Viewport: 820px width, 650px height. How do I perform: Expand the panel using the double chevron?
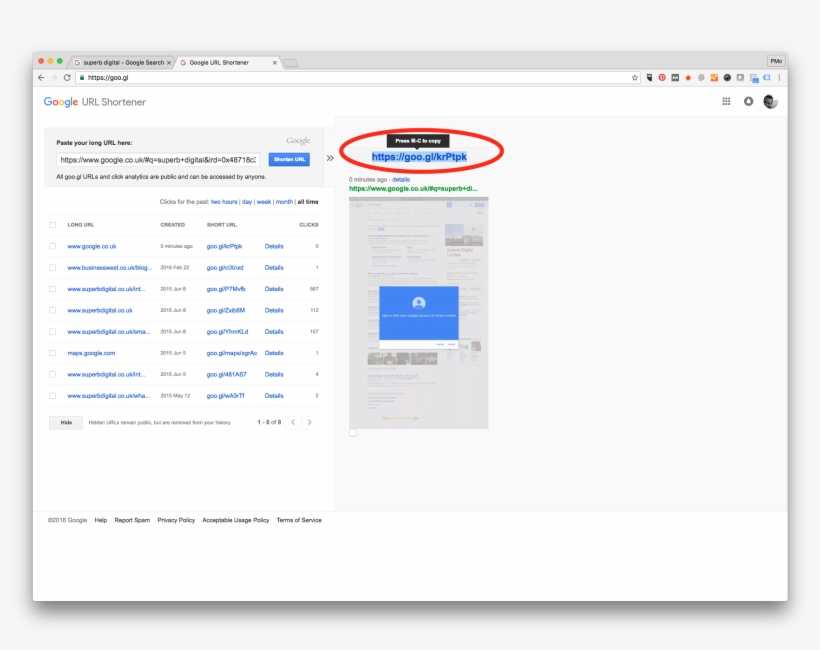[x=332, y=157]
